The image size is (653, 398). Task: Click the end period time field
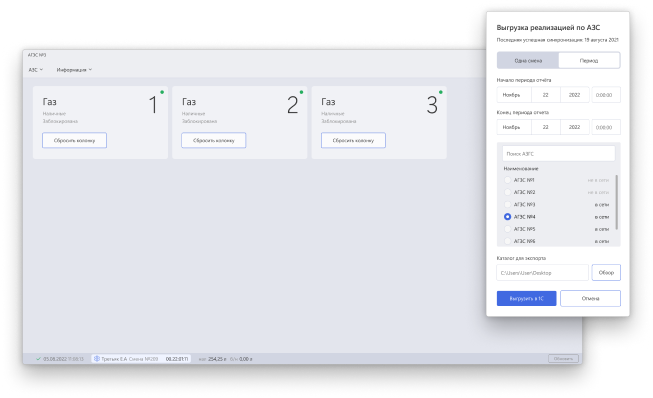click(606, 127)
